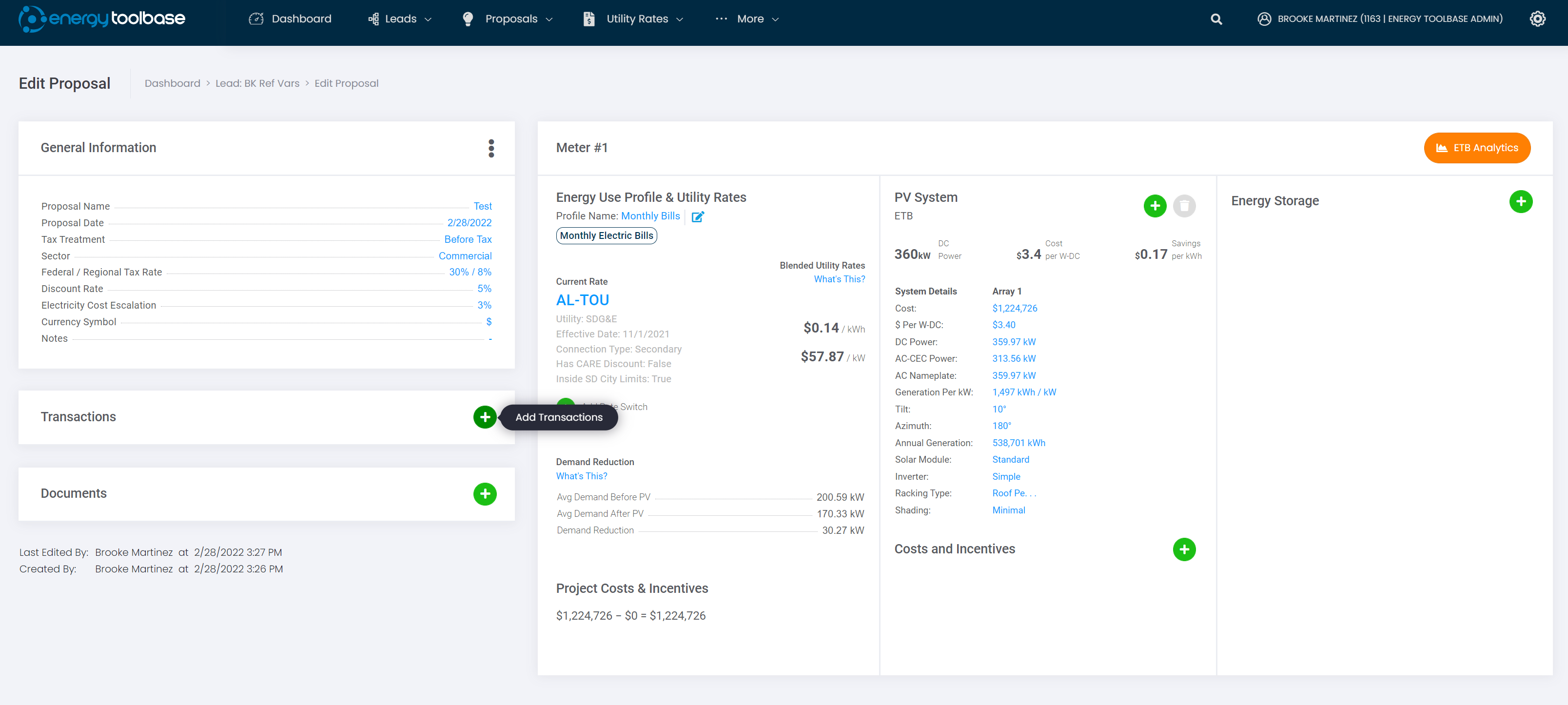Click the Monthly Electric Bills button

point(606,235)
